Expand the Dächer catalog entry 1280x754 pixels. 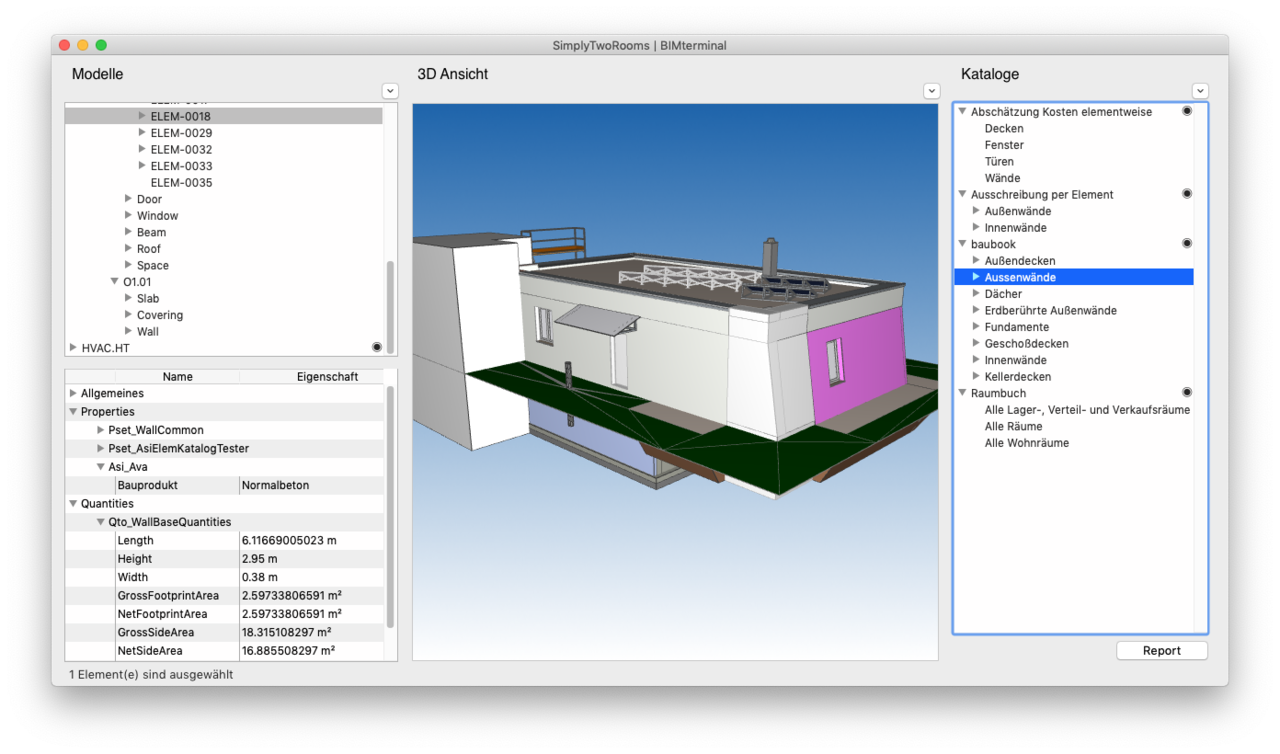point(976,294)
